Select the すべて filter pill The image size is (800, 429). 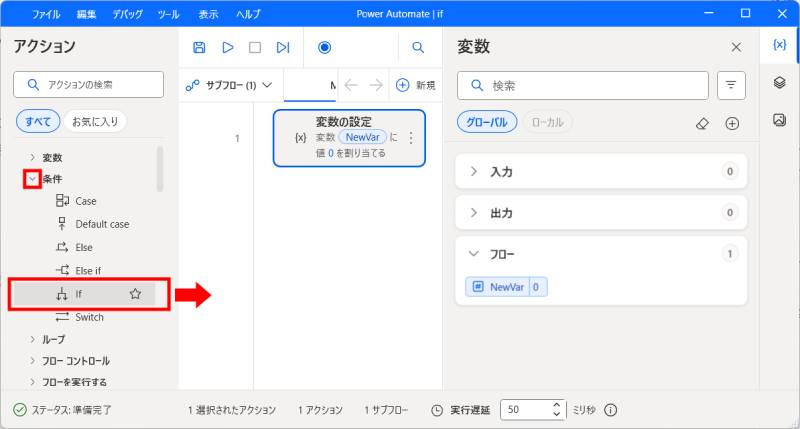coord(38,121)
